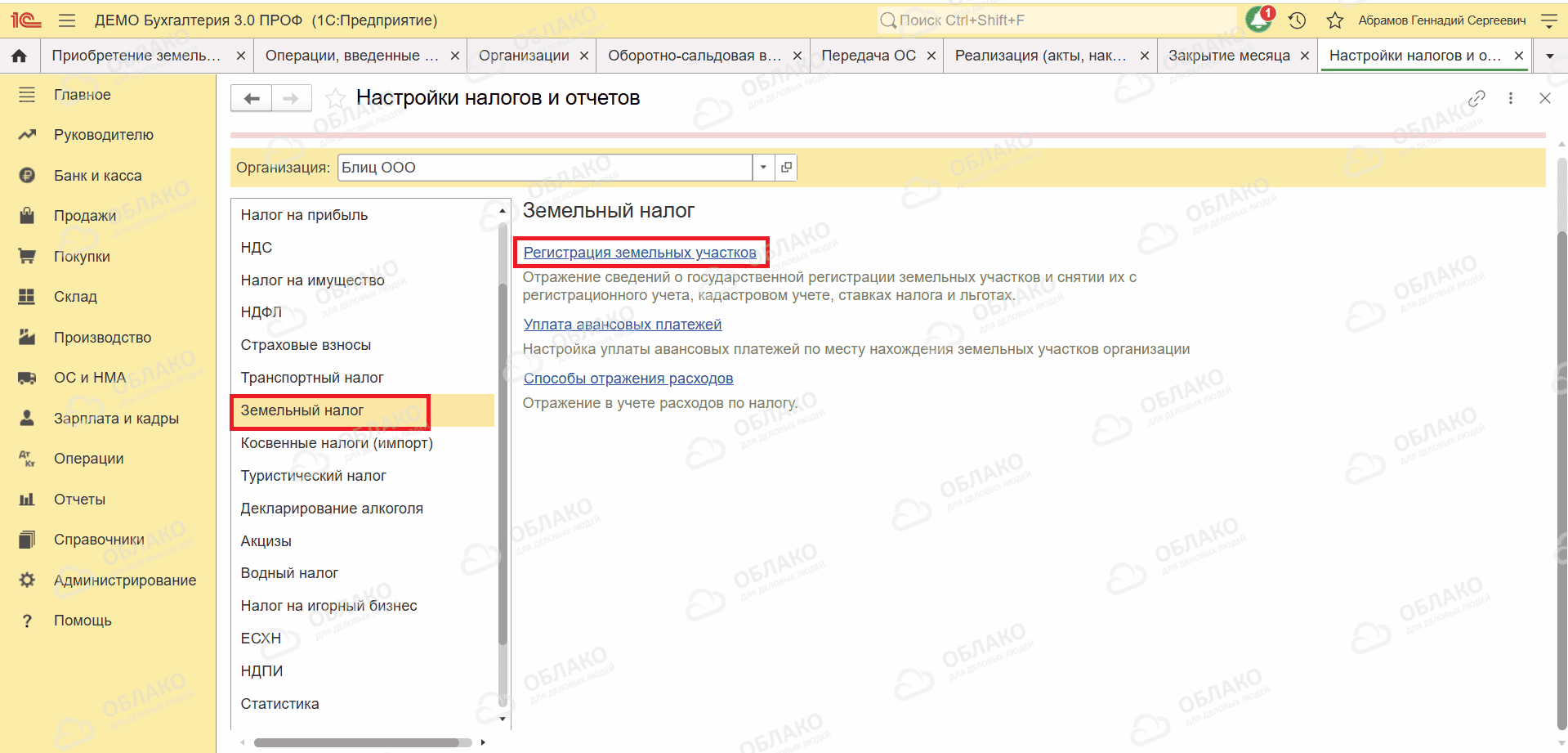Screen dimensions: 1568x753
Task: Close the Передача ОС tab
Action: click(931, 56)
